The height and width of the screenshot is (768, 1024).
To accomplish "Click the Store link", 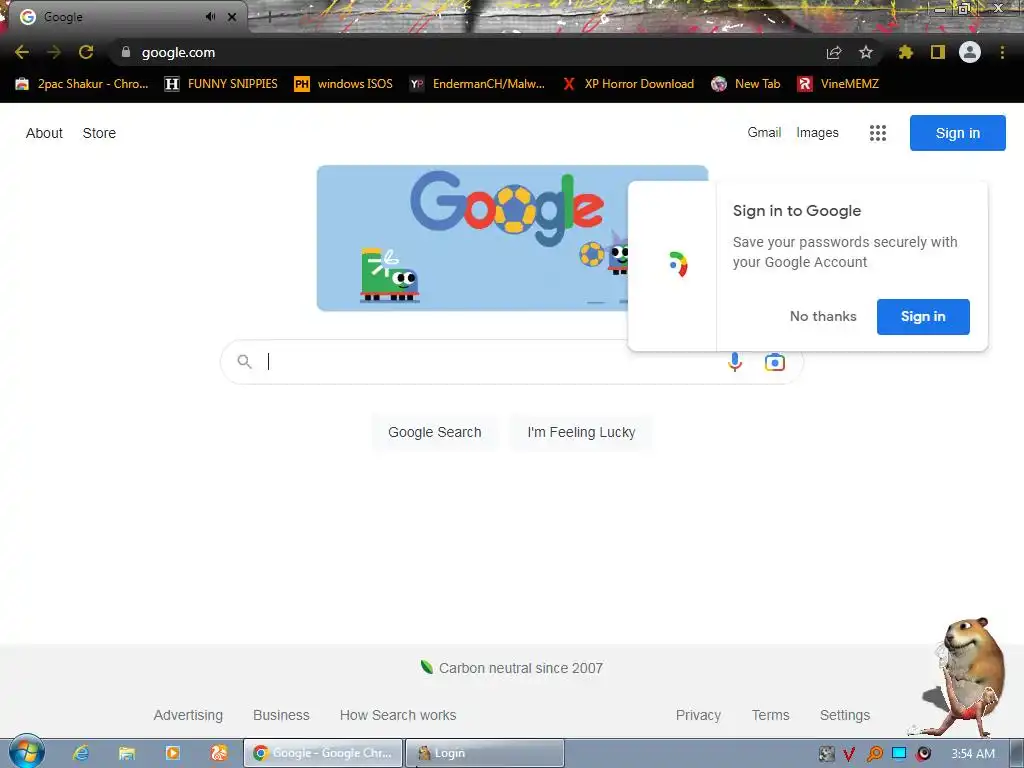I will (x=99, y=133).
